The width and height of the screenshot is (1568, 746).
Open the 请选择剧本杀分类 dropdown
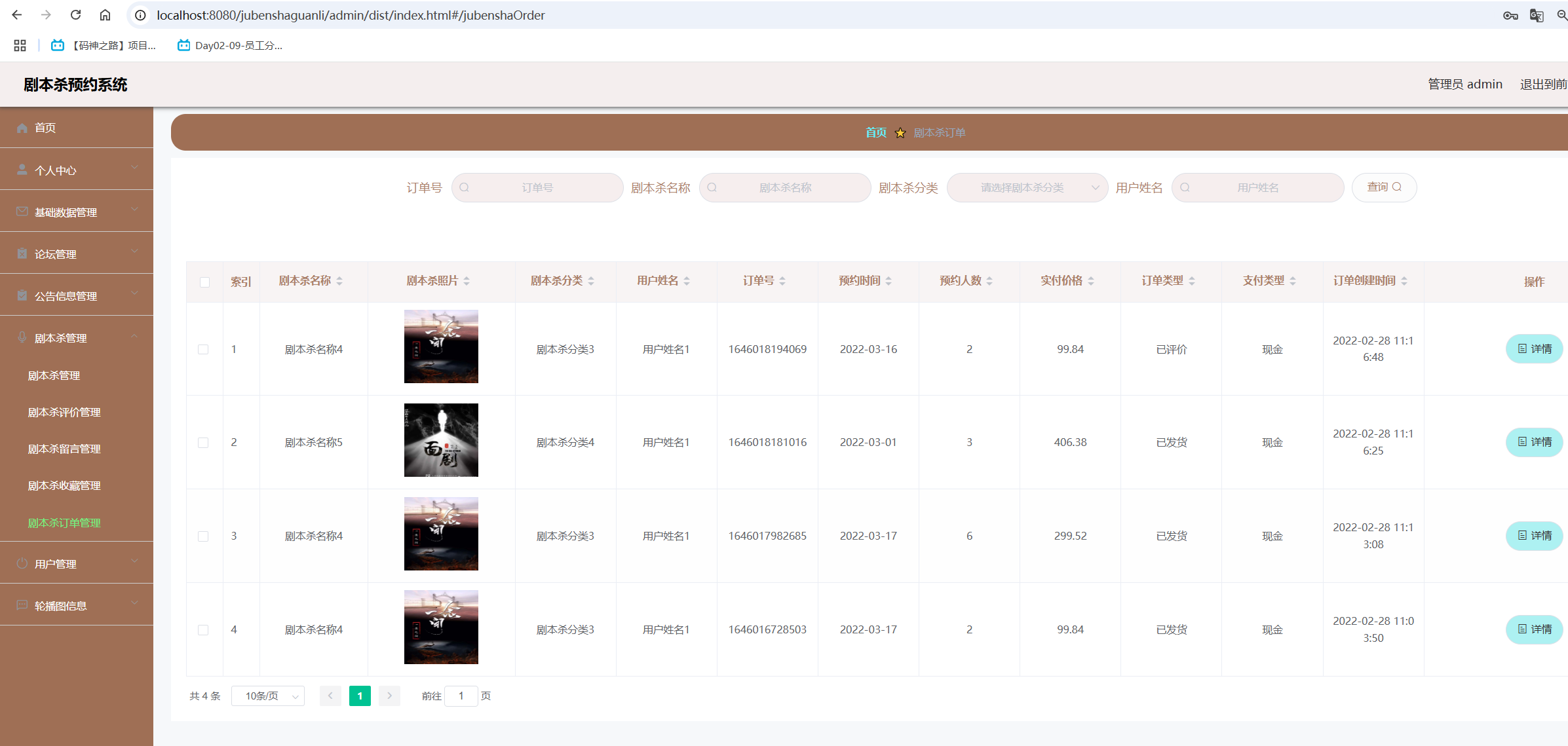point(1027,188)
